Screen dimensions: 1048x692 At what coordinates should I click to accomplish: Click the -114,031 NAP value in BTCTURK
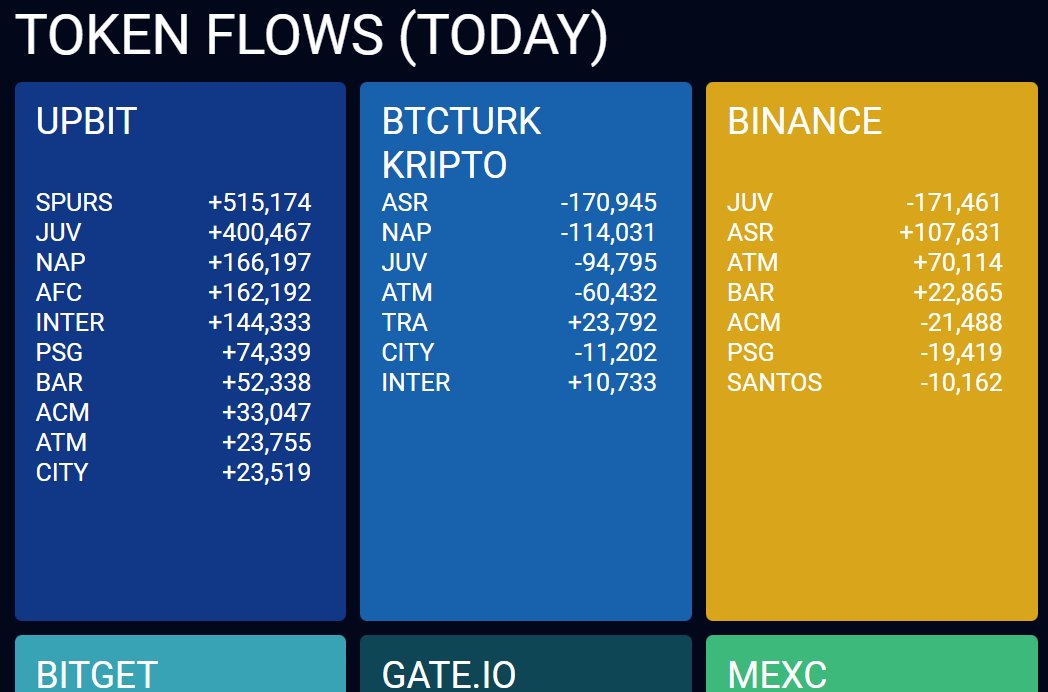pyautogui.click(x=608, y=233)
